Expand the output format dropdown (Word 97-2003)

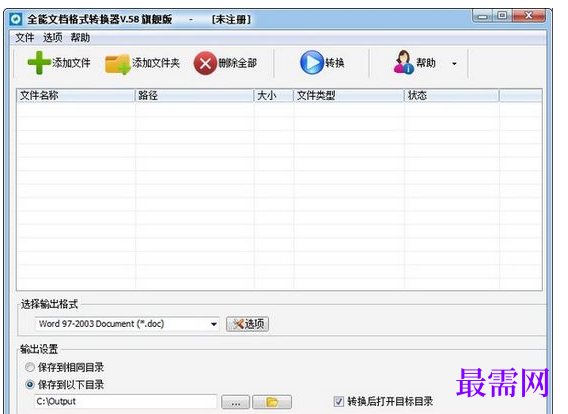tap(214, 324)
